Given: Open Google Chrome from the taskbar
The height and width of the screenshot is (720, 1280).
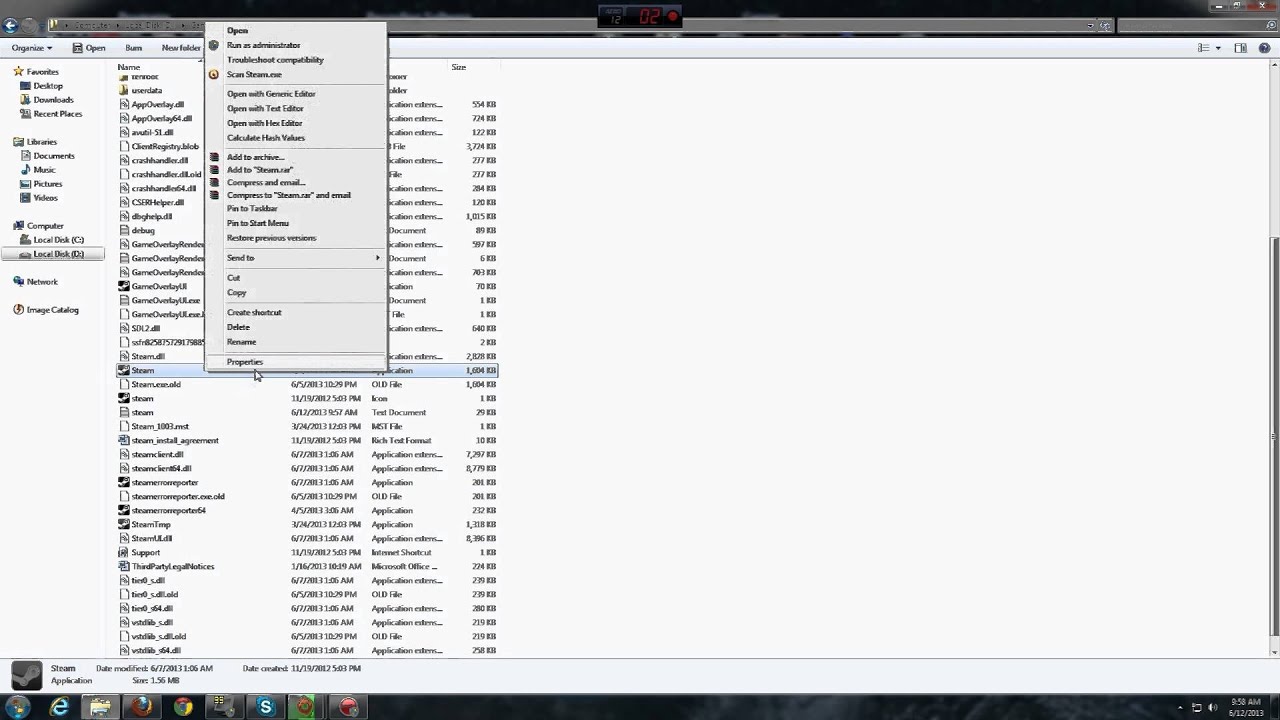Looking at the screenshot, I should (x=182, y=707).
